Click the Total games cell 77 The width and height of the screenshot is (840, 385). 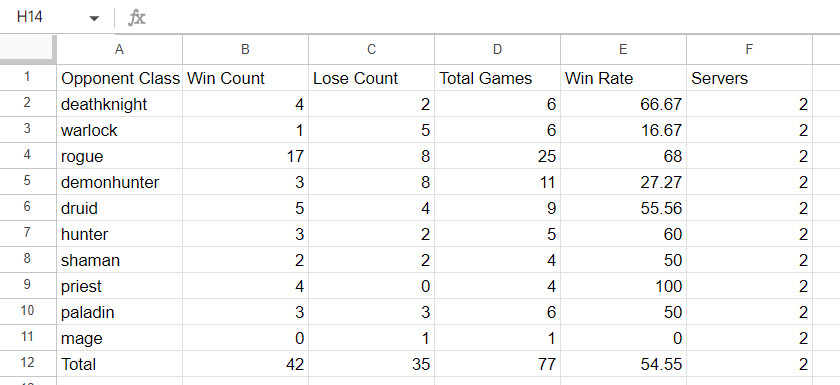(498, 364)
